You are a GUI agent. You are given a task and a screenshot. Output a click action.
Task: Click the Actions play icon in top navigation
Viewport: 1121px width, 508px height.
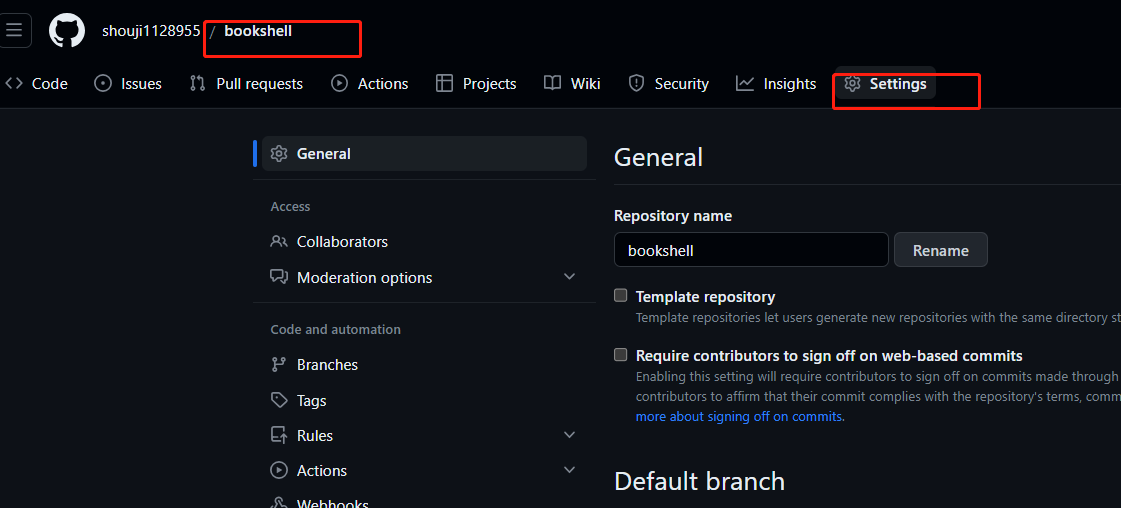[x=340, y=84]
